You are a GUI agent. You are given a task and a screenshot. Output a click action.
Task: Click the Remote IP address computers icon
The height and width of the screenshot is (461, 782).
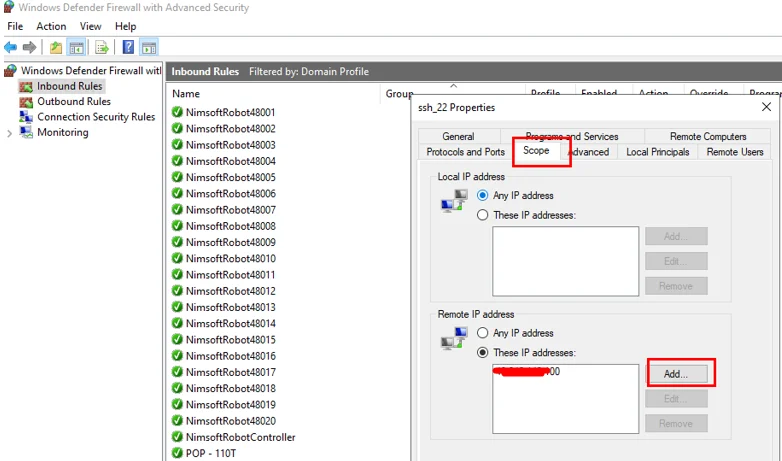(x=454, y=338)
